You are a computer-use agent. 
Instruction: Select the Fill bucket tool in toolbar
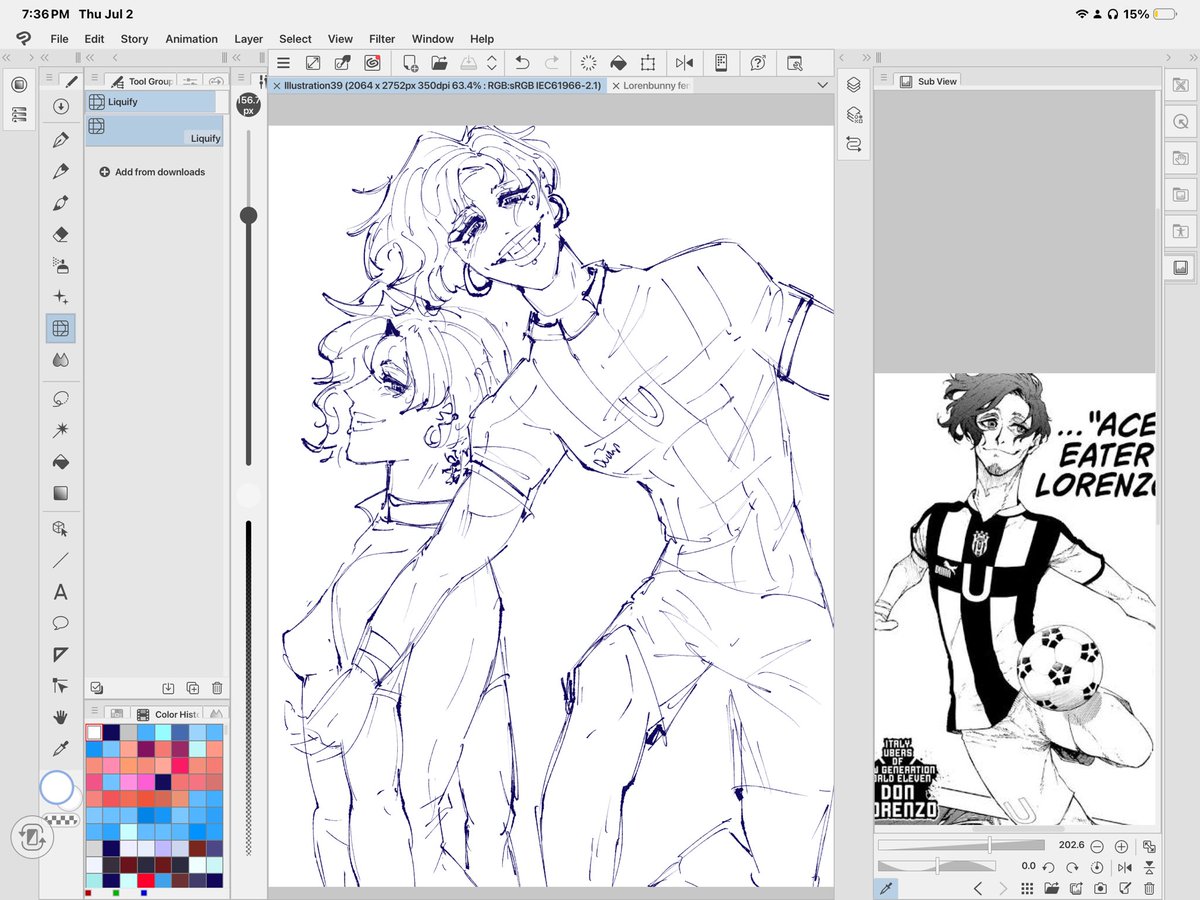pyautogui.click(x=60, y=462)
